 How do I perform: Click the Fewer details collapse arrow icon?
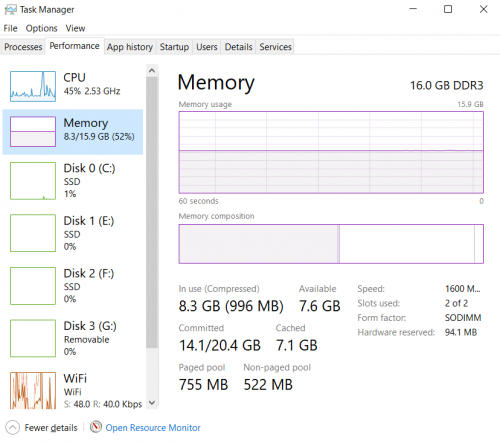tap(13, 427)
